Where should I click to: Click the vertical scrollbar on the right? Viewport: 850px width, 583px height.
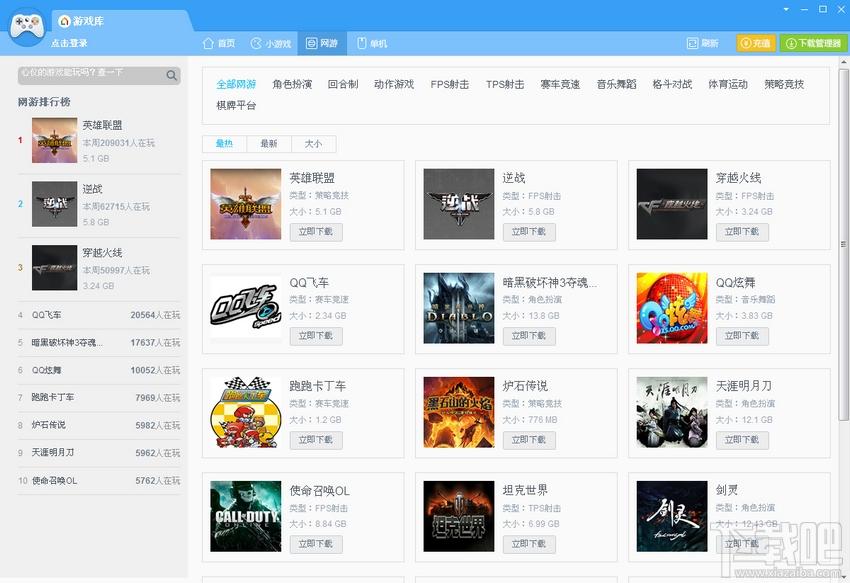pyautogui.click(x=843, y=244)
